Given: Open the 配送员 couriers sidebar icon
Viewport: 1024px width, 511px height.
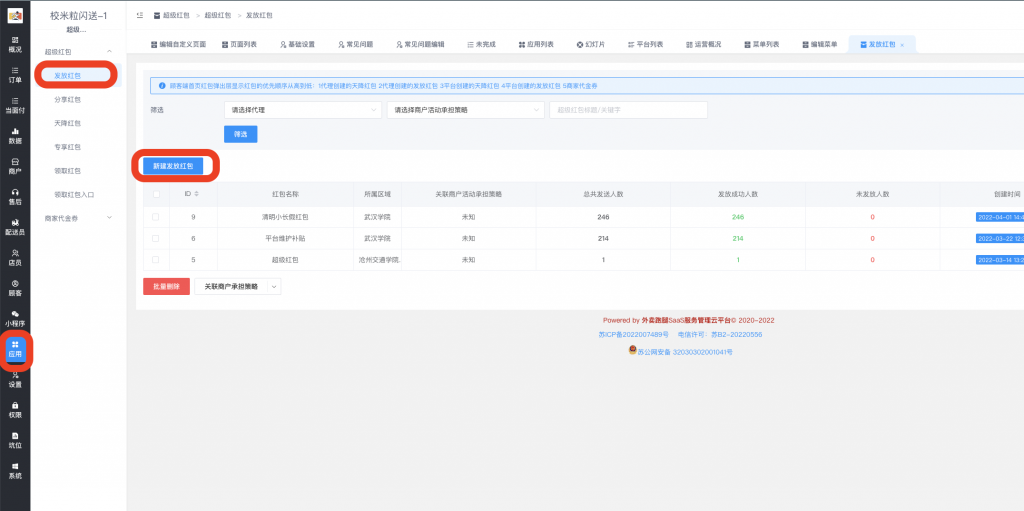Looking at the screenshot, I should coord(14,227).
